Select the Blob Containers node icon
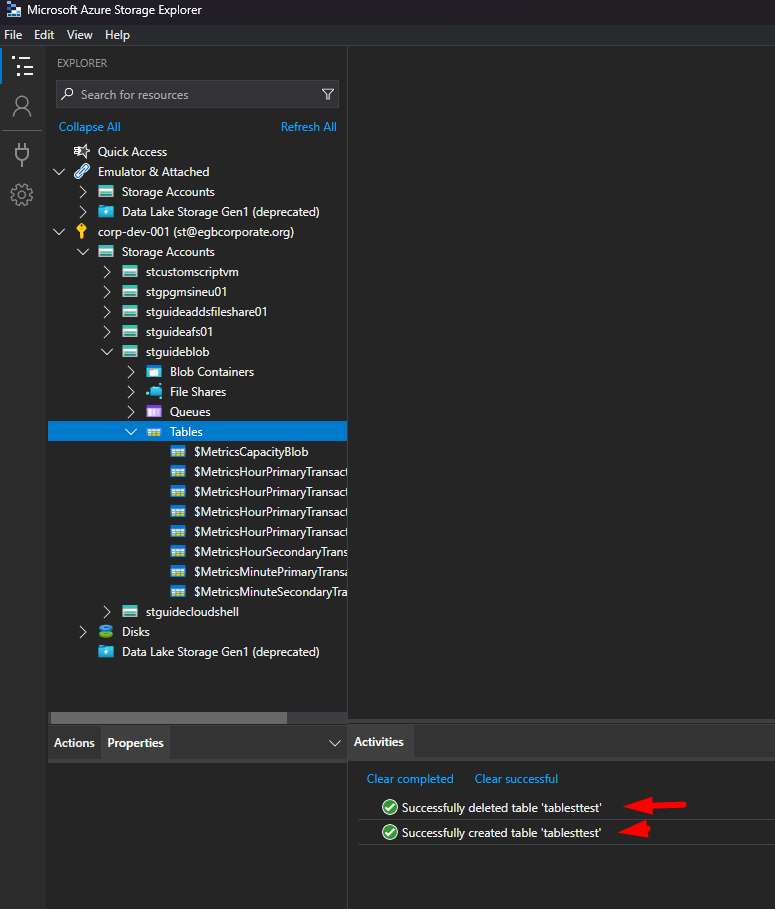The width and height of the screenshot is (775, 909). click(x=152, y=371)
